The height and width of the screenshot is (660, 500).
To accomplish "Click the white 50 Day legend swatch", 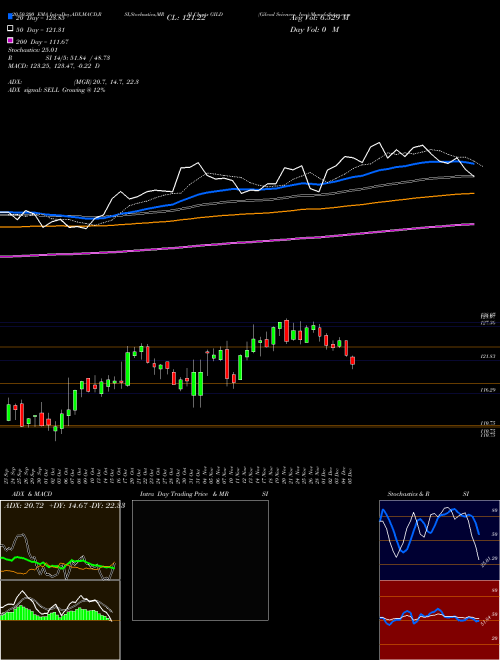I will (x=11, y=29).
